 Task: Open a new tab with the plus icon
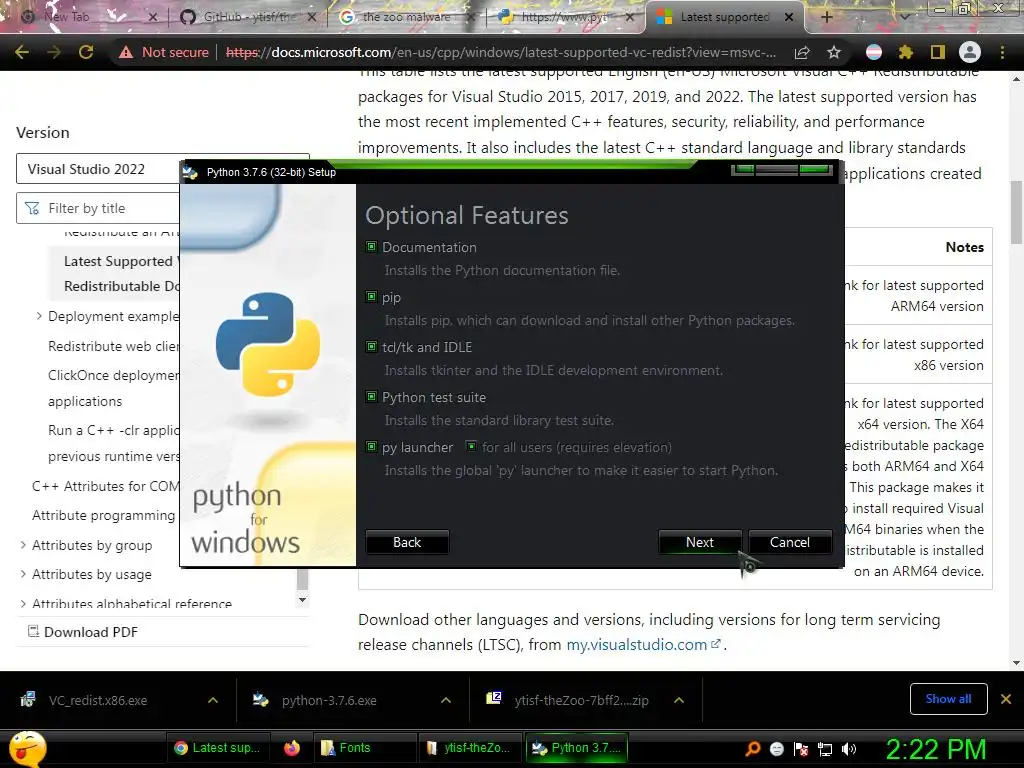click(826, 17)
